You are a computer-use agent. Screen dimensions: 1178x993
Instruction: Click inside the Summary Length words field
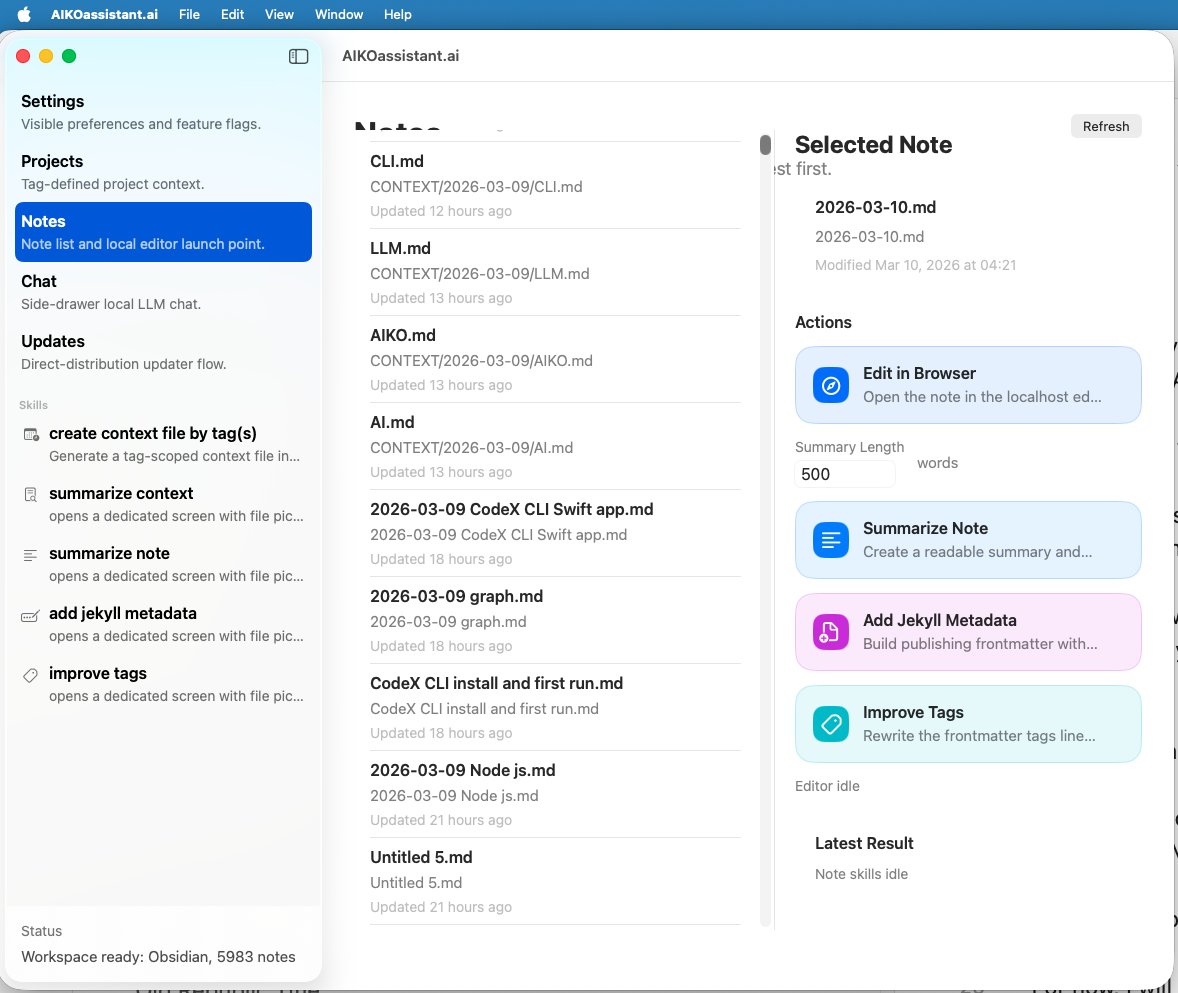844,473
